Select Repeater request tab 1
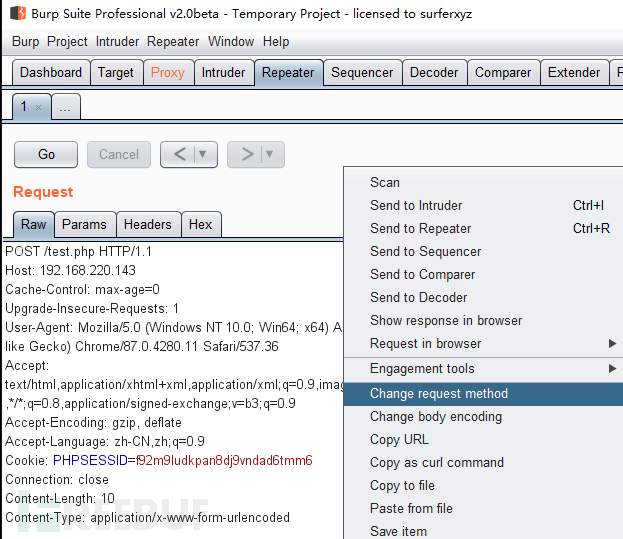The height and width of the screenshot is (539, 623). [x=25, y=107]
